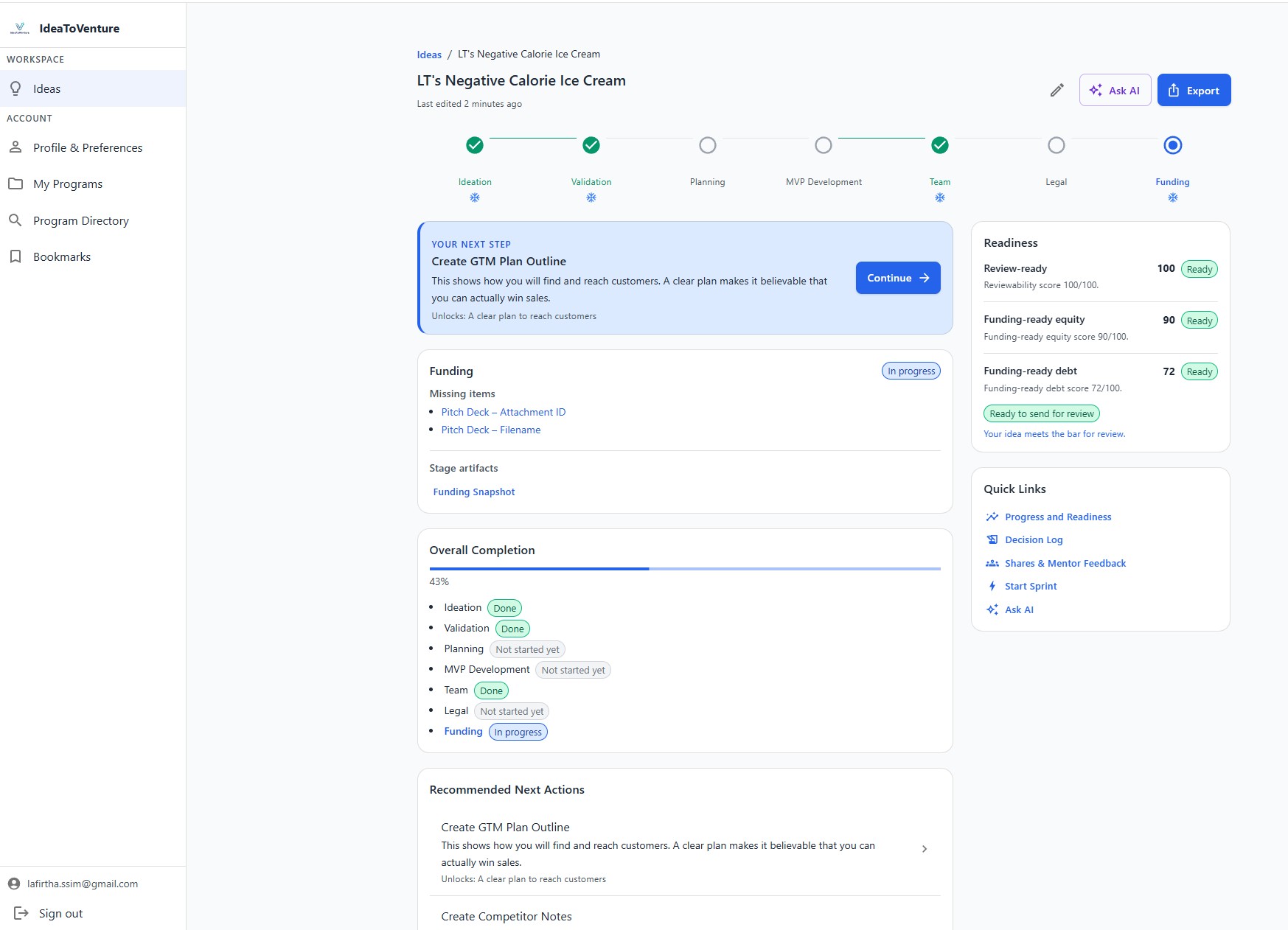Open Bookmarks in the sidebar

(93, 256)
